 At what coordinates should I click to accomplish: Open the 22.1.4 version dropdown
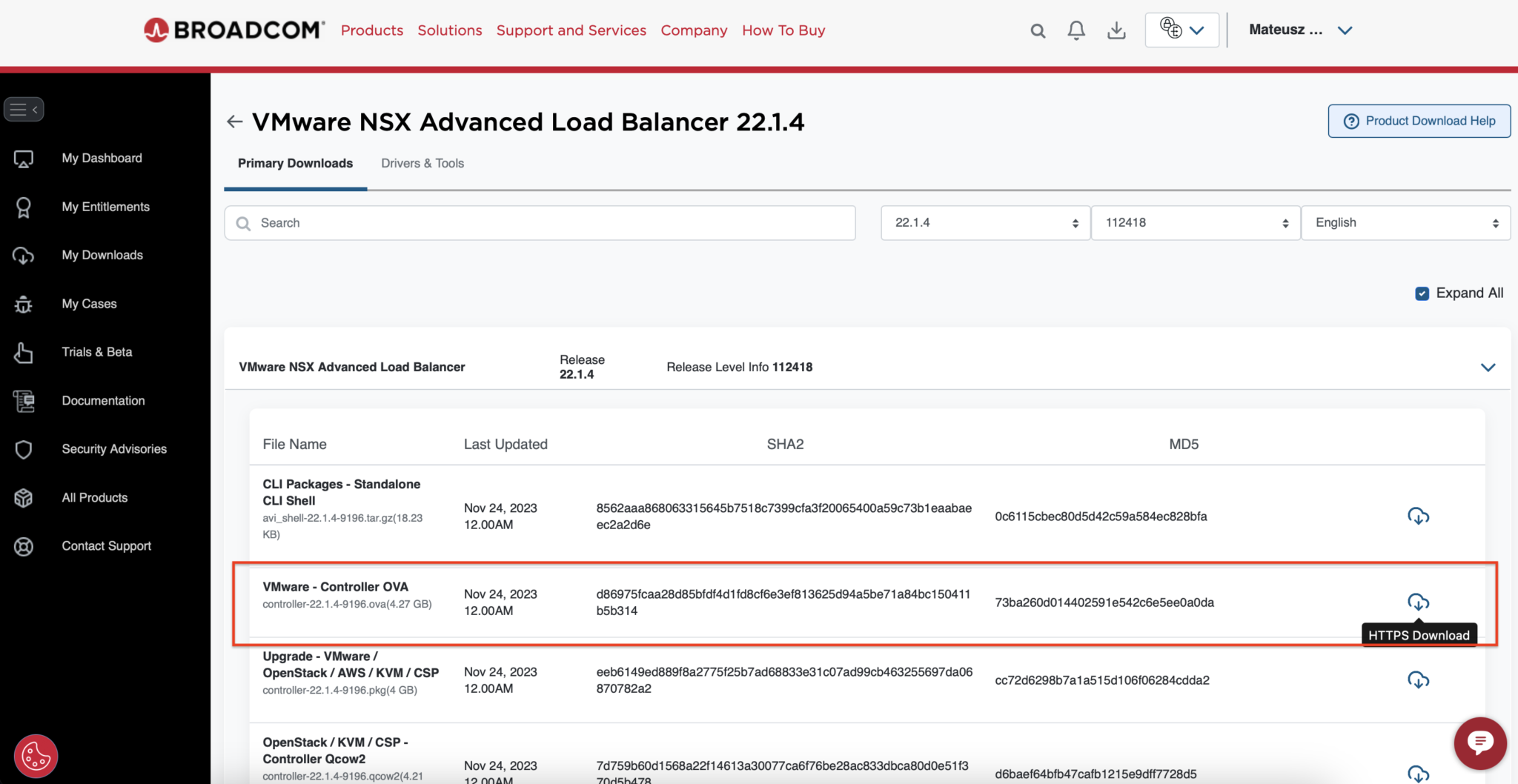click(985, 223)
